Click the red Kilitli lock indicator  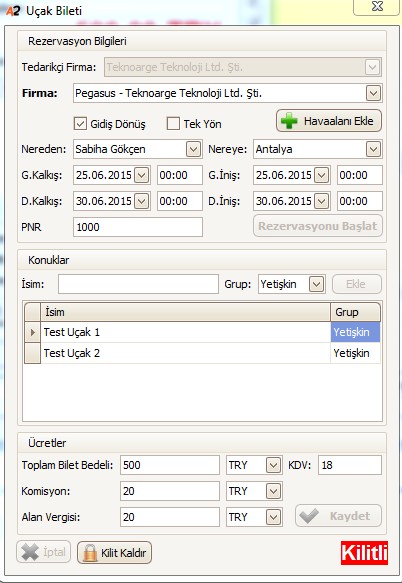[x=364, y=553]
